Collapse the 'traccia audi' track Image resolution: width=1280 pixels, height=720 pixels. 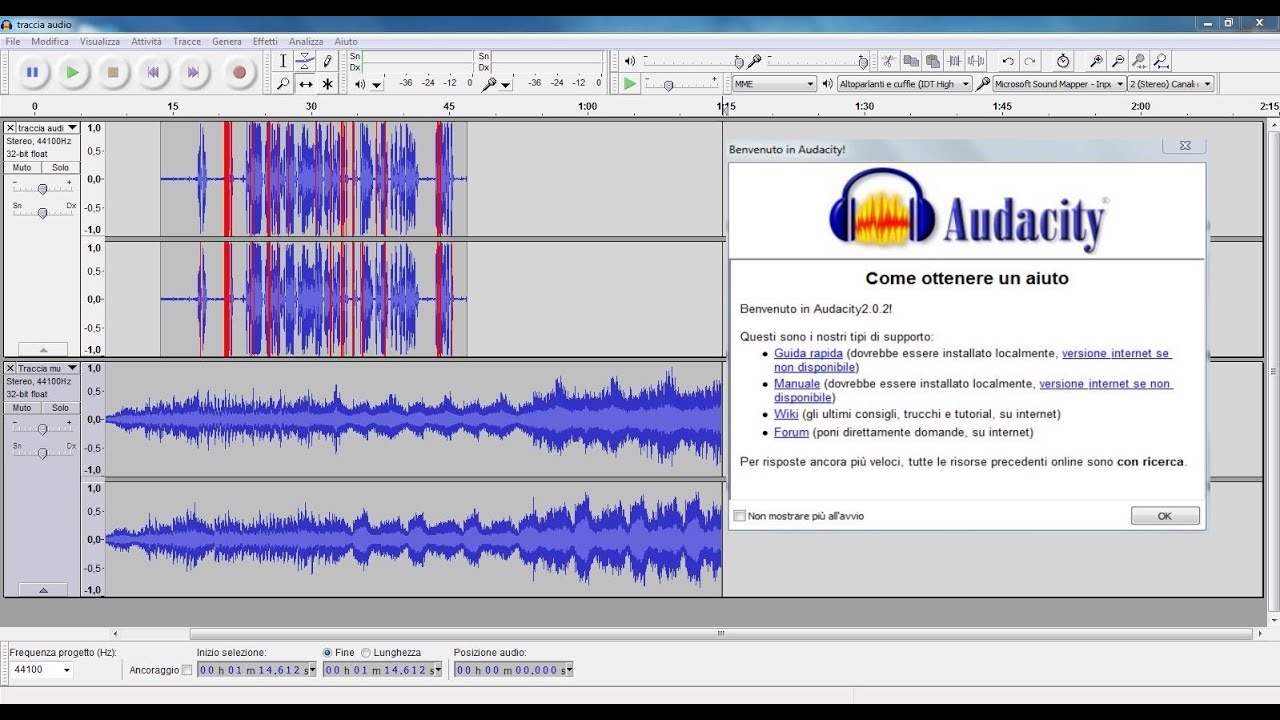[43, 349]
